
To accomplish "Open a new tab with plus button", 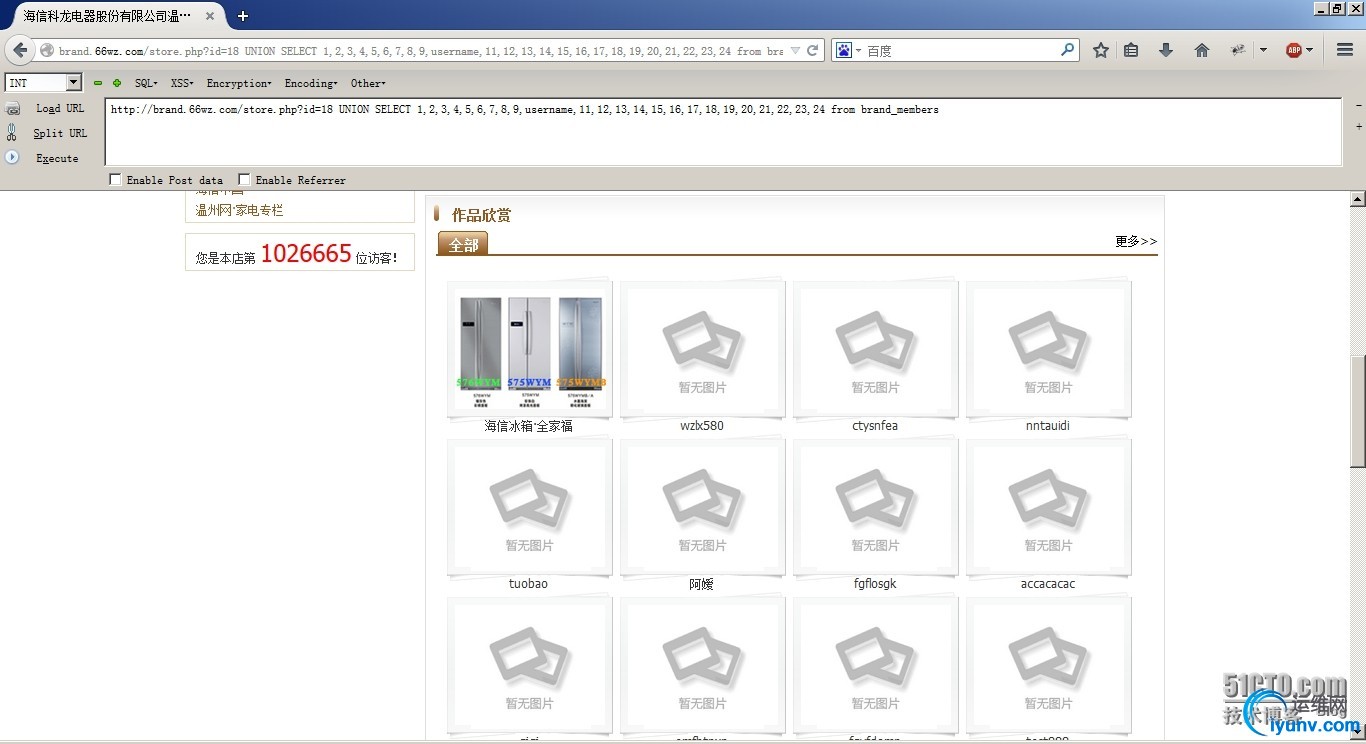I will click(243, 16).
